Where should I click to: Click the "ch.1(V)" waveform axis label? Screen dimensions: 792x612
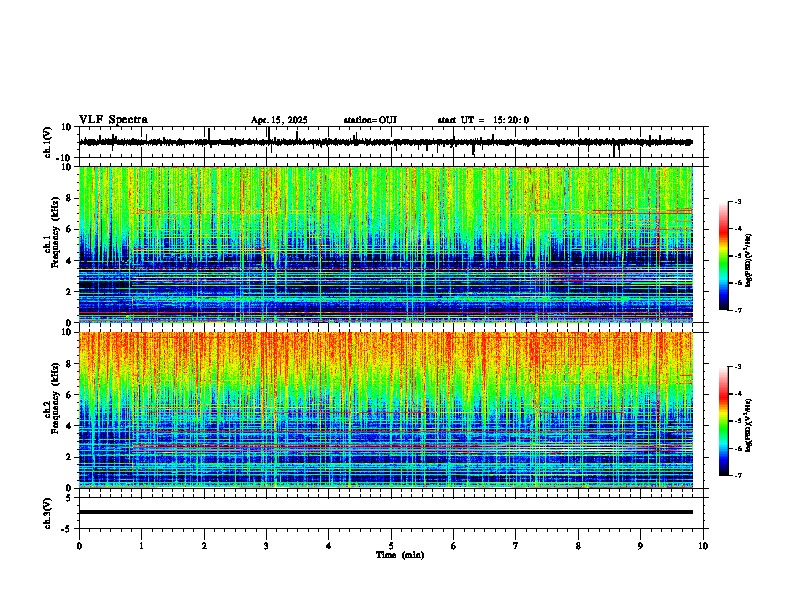(48, 142)
